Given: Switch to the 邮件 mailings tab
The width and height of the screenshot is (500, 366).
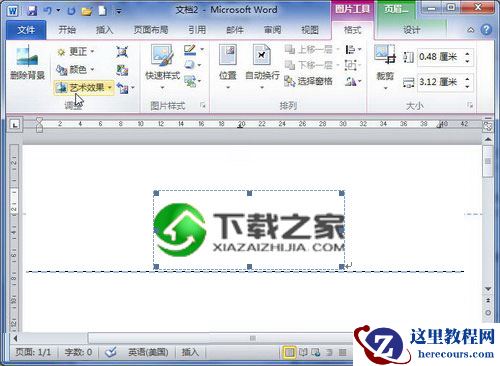Looking at the screenshot, I should (235, 30).
